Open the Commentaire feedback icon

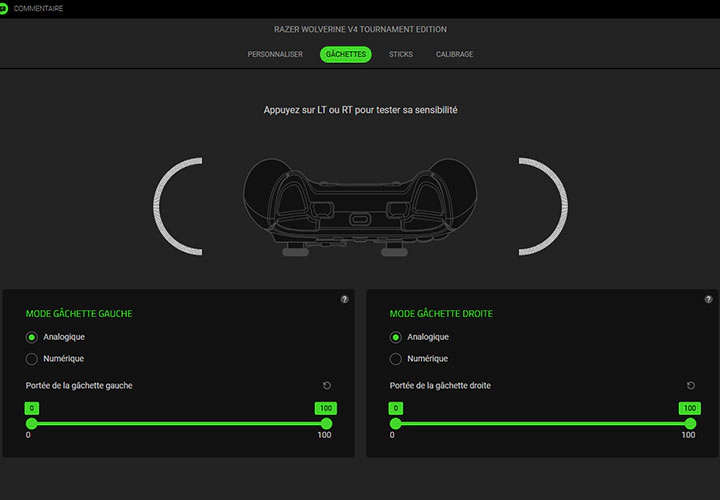3,8
